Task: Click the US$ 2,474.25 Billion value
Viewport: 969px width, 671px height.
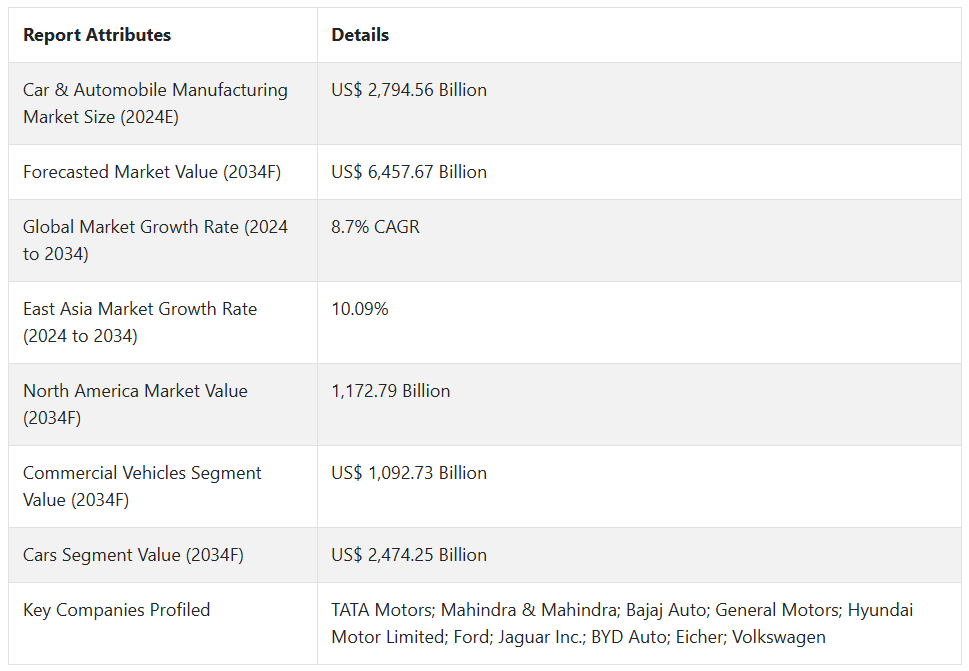Action: point(409,555)
